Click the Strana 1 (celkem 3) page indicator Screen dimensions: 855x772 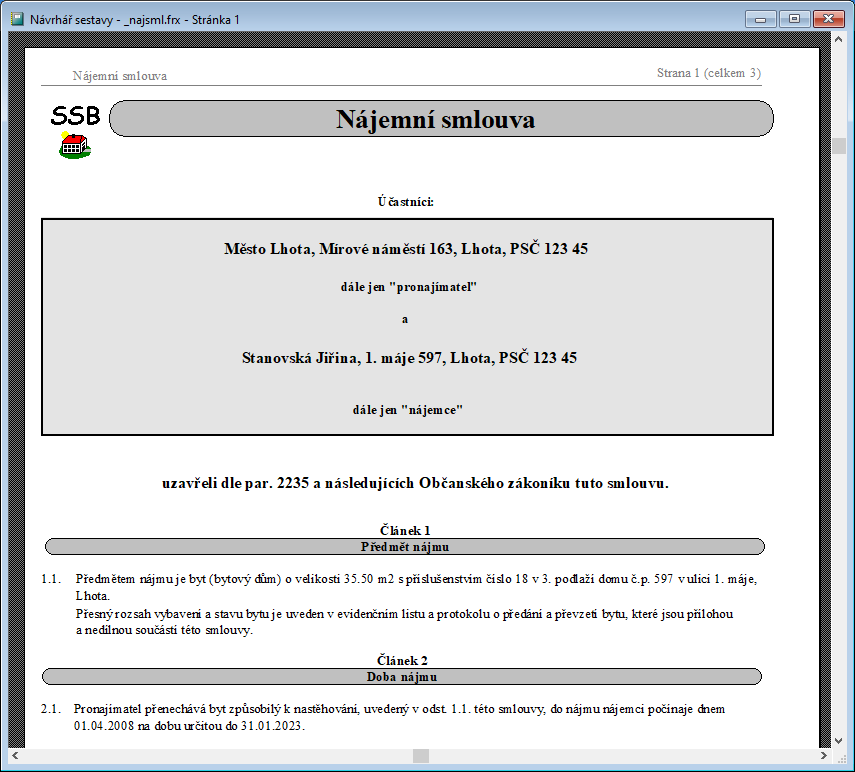[708, 73]
